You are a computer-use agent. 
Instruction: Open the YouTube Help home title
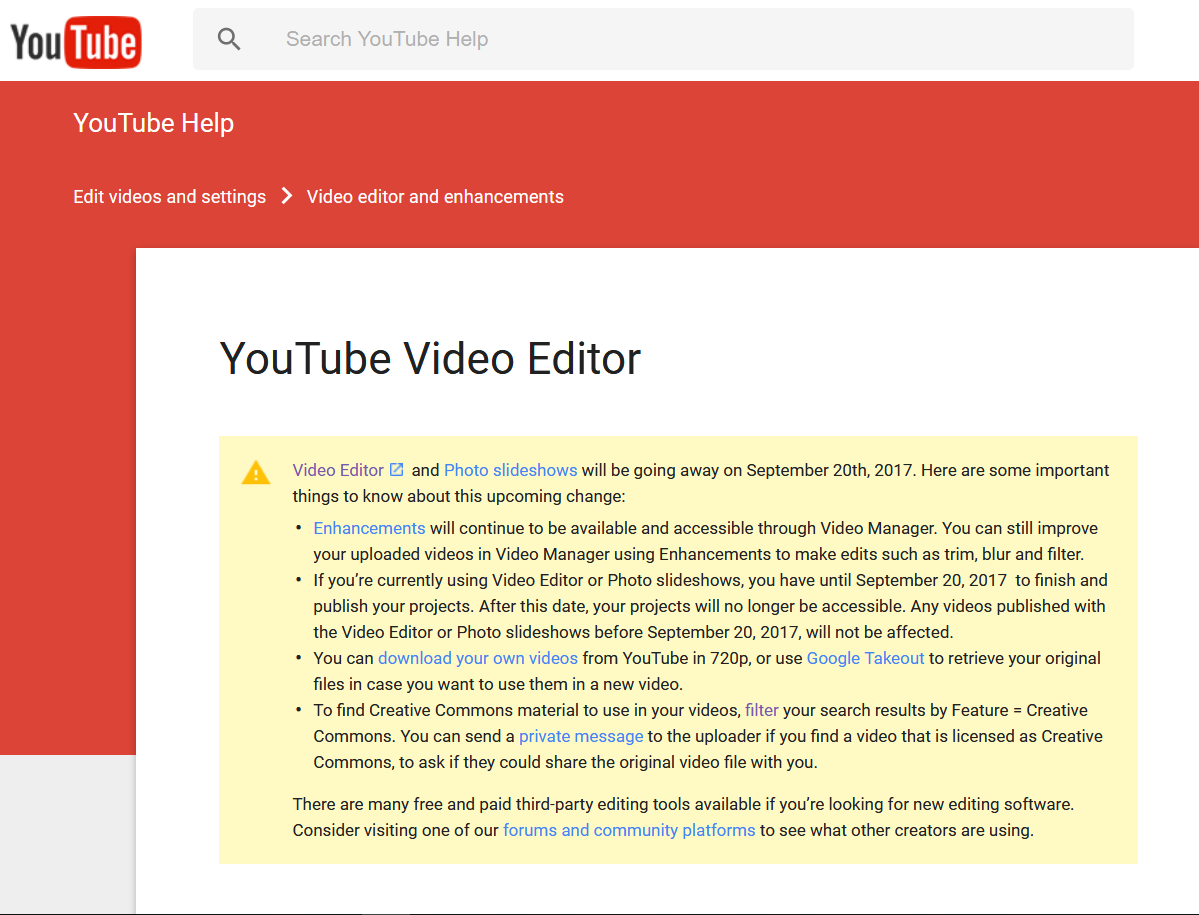(x=153, y=123)
